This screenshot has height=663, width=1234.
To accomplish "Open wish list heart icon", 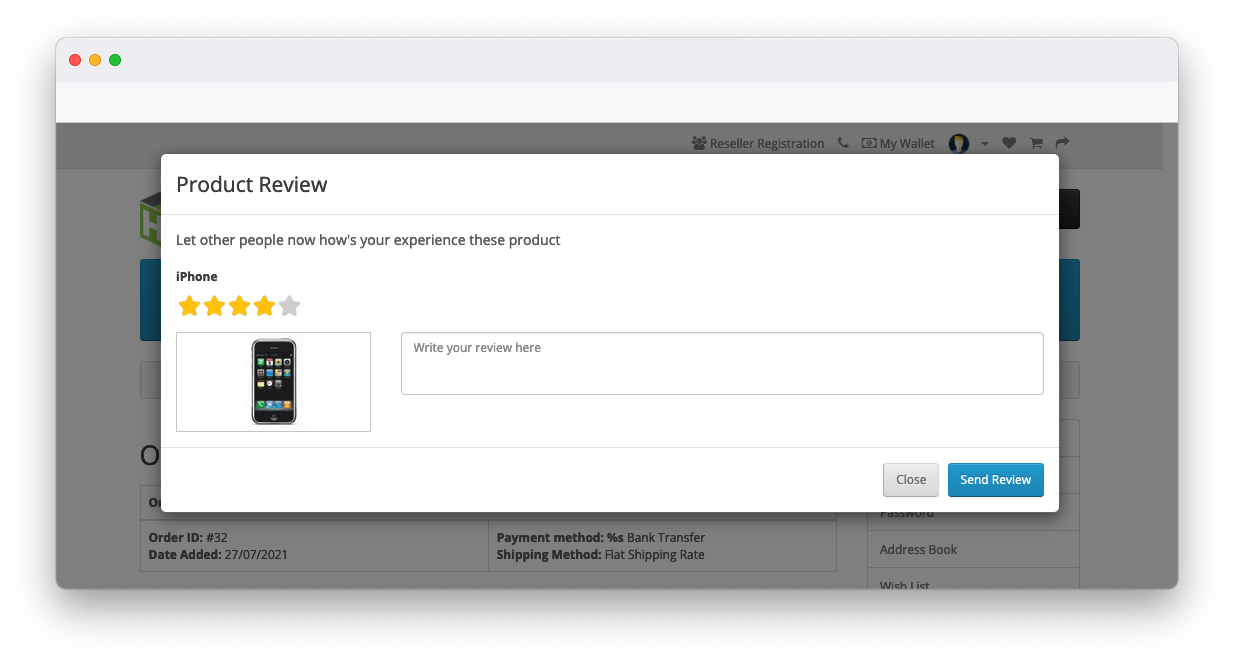I will [1009, 144].
